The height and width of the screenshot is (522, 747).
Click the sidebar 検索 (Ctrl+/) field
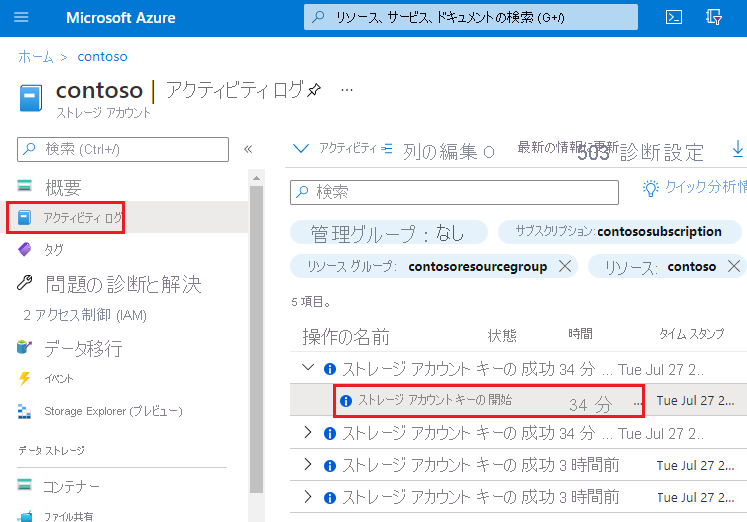tap(123, 150)
